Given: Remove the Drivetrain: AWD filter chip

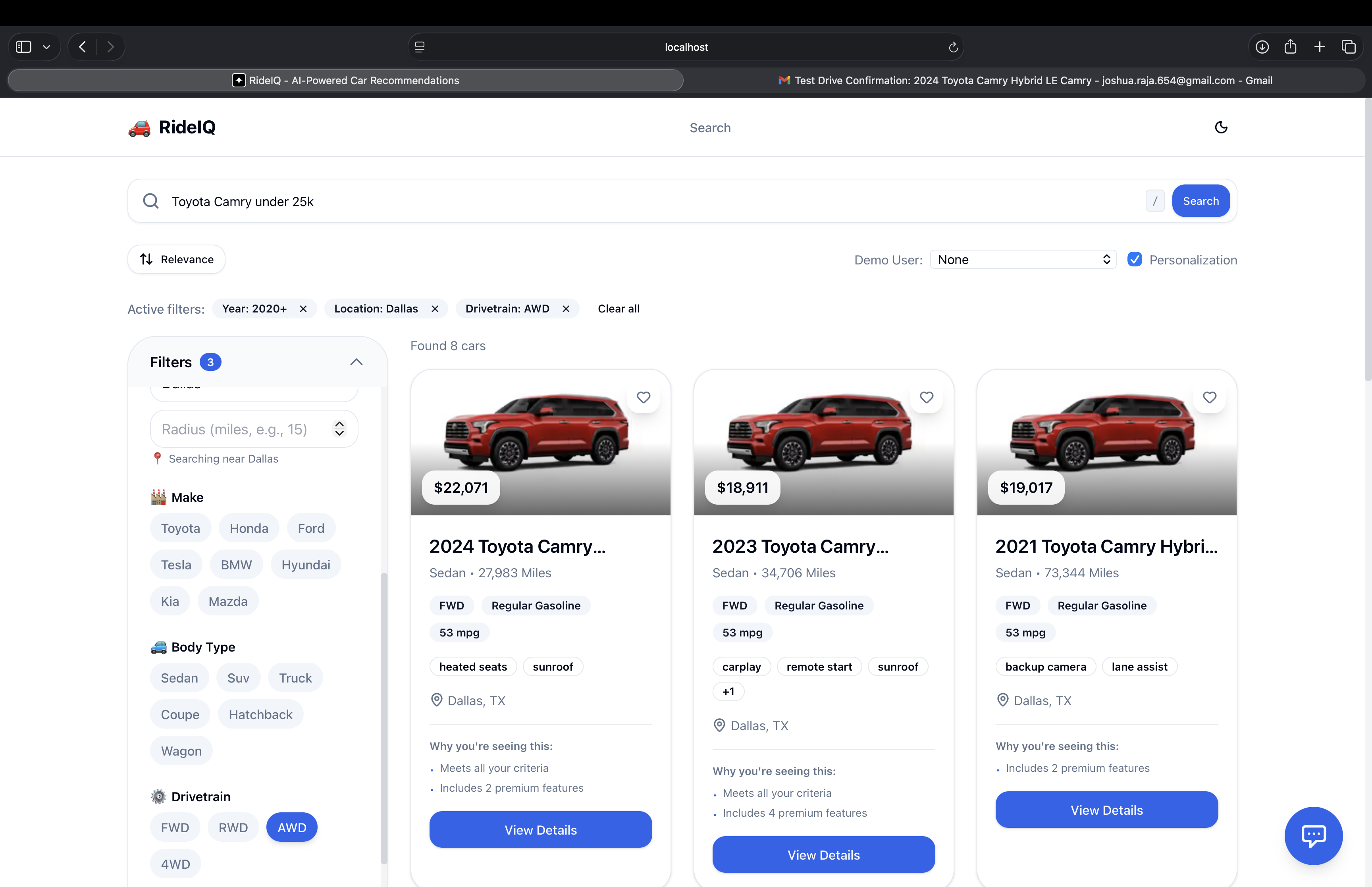Looking at the screenshot, I should tap(566, 309).
